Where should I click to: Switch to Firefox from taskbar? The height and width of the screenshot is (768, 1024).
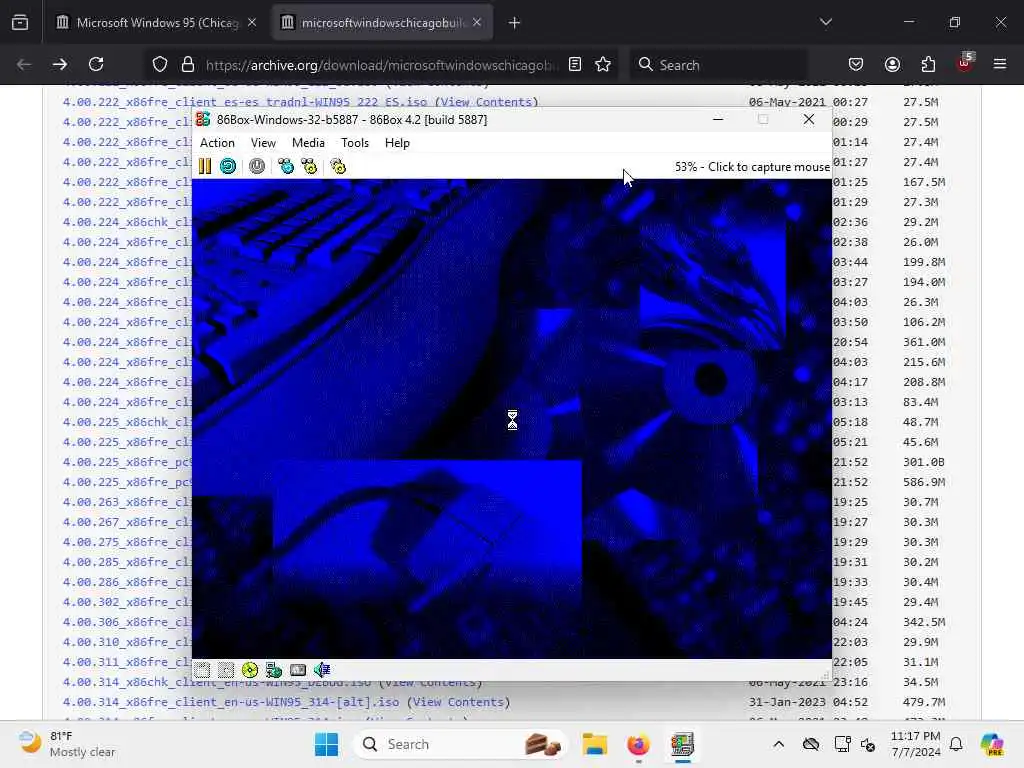[x=639, y=744]
